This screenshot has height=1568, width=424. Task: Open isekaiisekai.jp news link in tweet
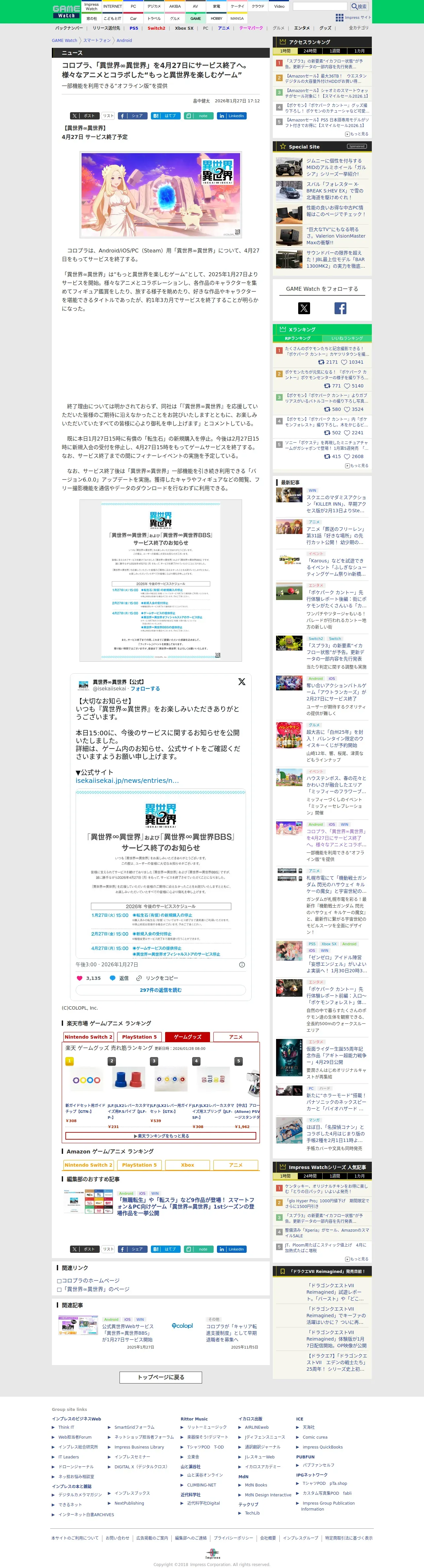coord(127,780)
